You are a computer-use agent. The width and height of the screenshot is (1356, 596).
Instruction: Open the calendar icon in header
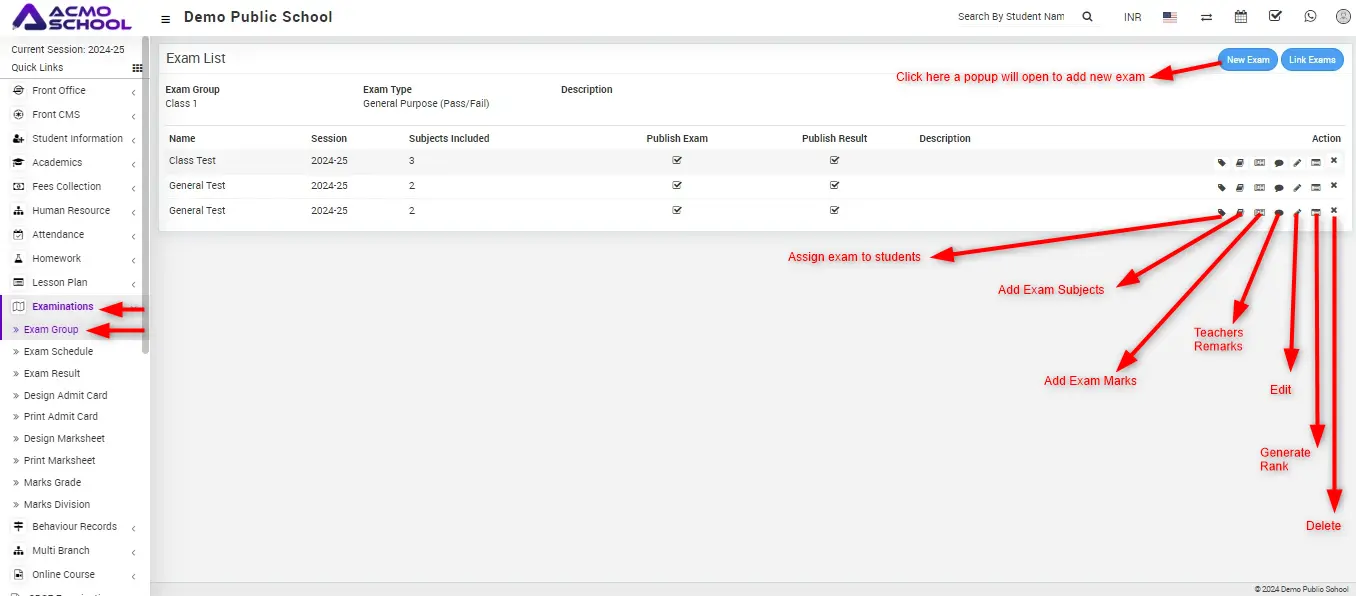(1241, 17)
